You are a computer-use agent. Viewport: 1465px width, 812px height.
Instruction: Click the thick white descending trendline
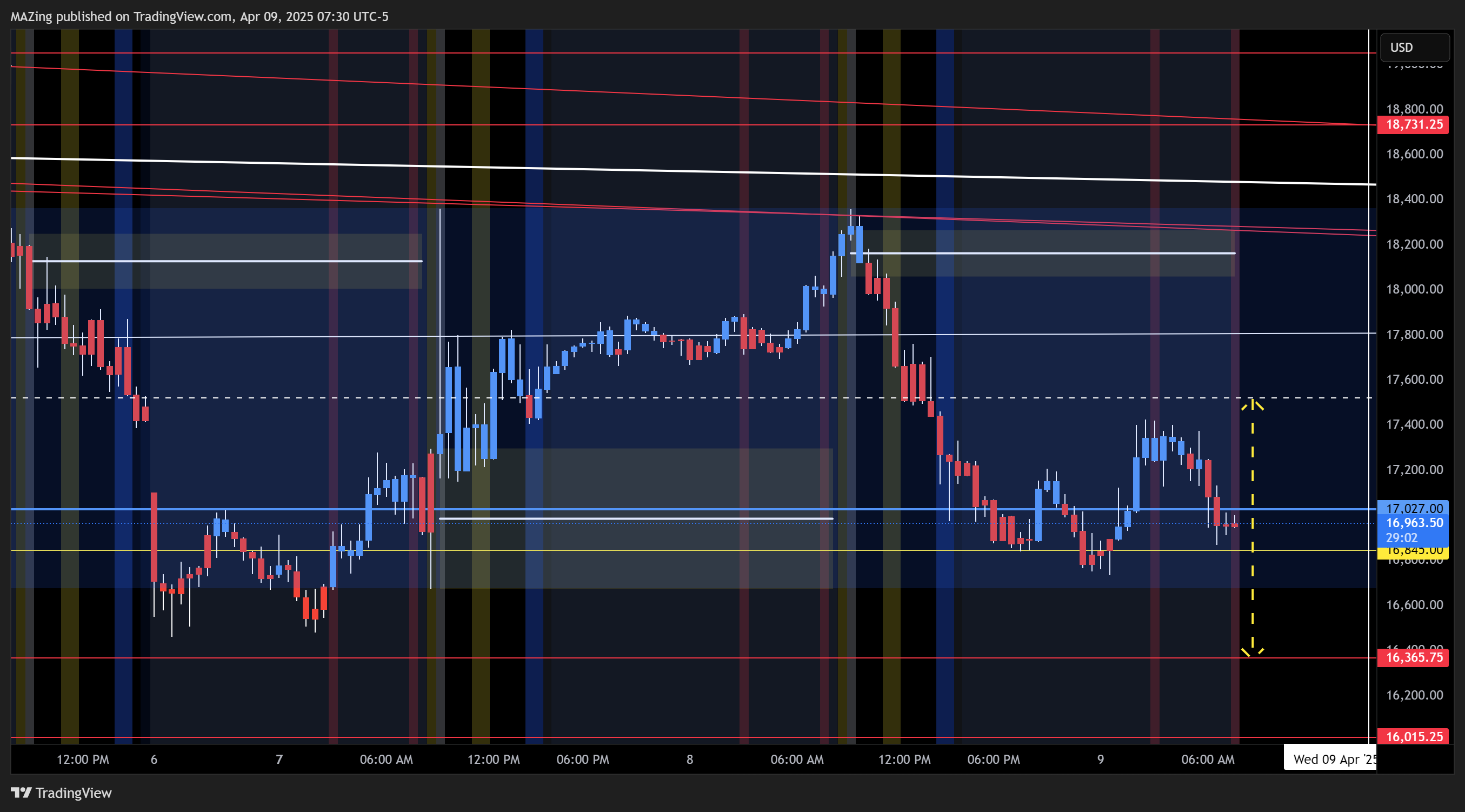point(693,171)
